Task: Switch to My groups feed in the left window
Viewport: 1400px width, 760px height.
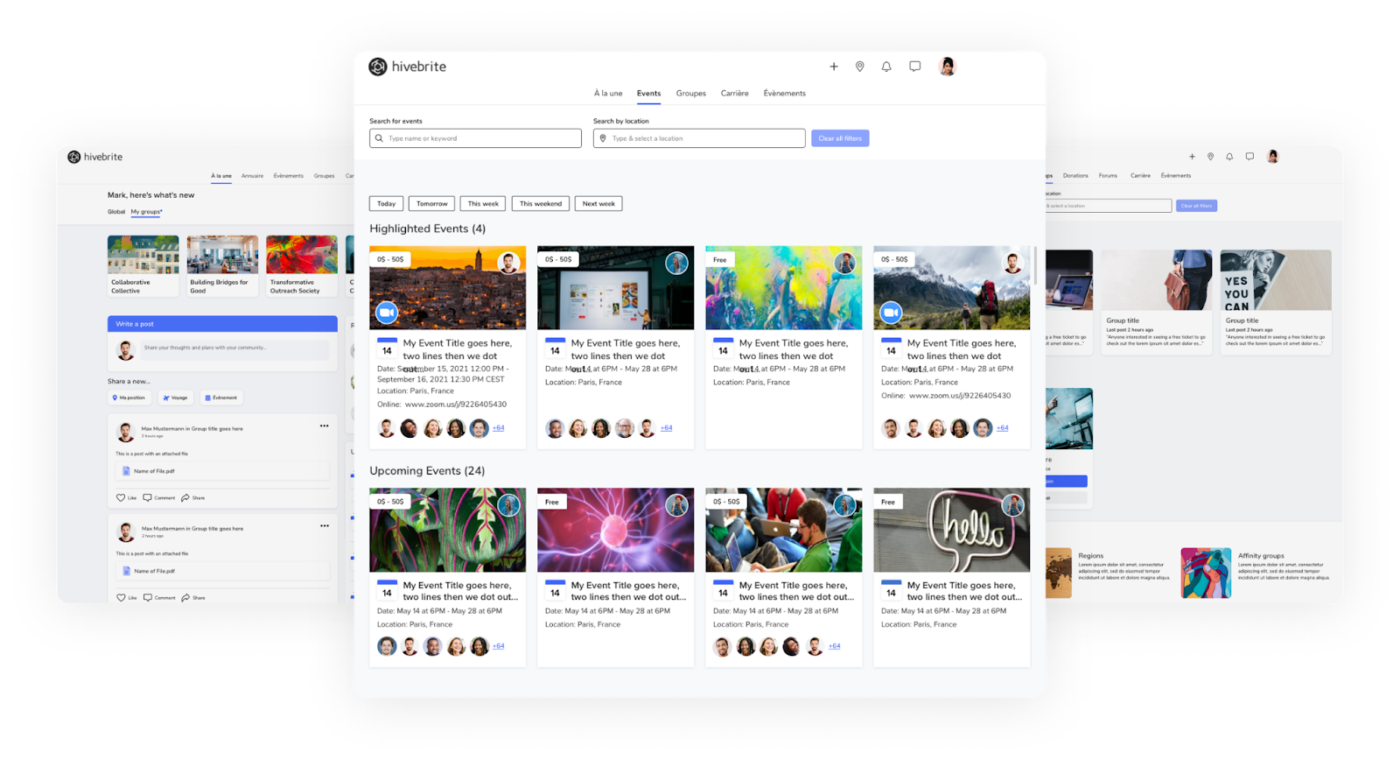Action: (146, 212)
